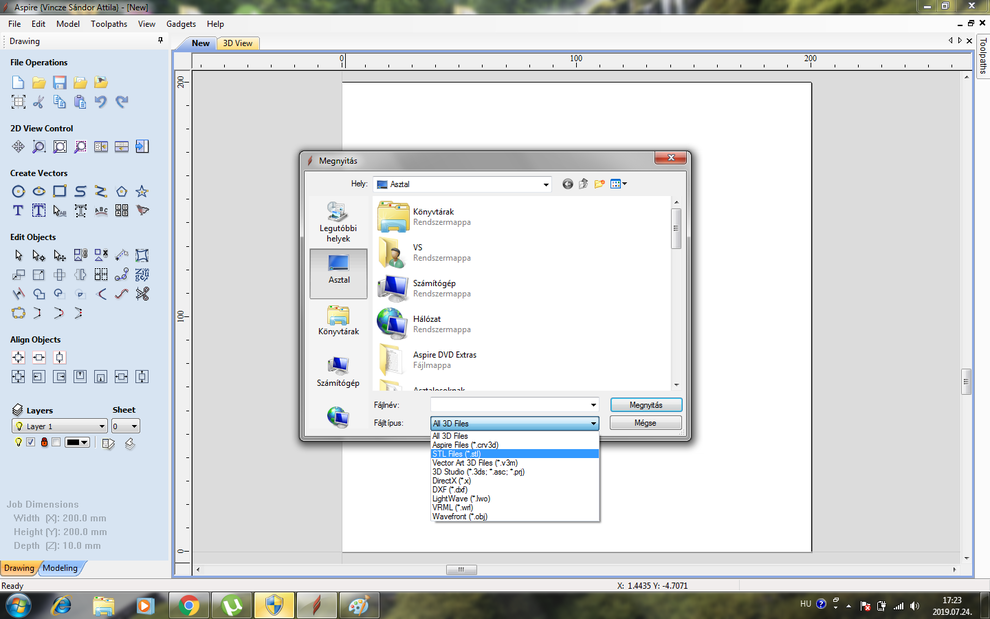Click the Create new folder icon in dialog
The image size is (990, 619).
pyautogui.click(x=599, y=184)
